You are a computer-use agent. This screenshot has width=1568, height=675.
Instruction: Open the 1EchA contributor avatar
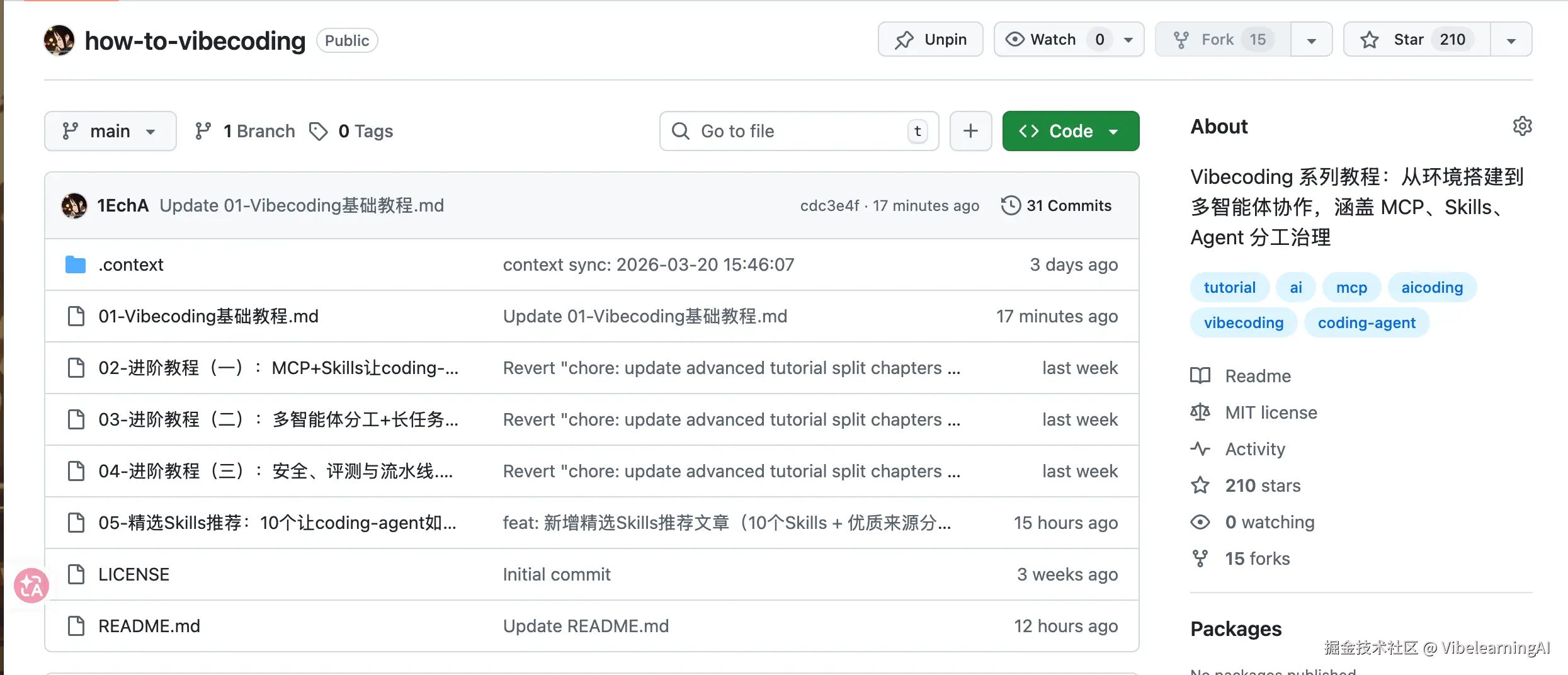coord(74,205)
